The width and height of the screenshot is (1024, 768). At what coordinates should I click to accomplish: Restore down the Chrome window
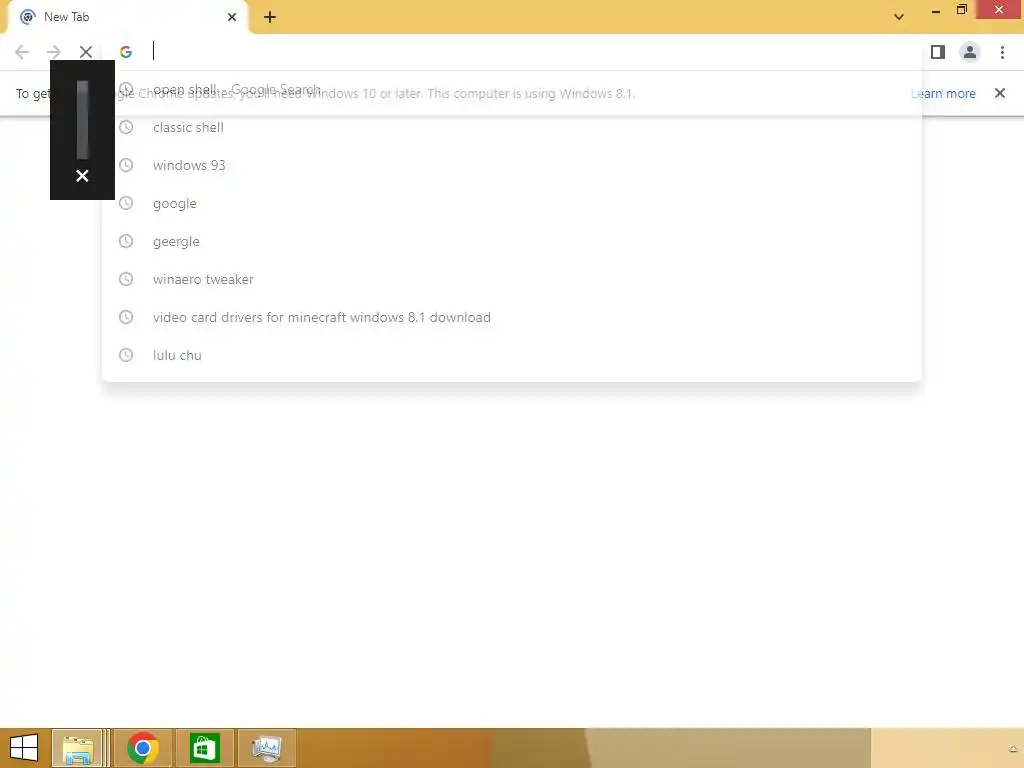pos(961,9)
